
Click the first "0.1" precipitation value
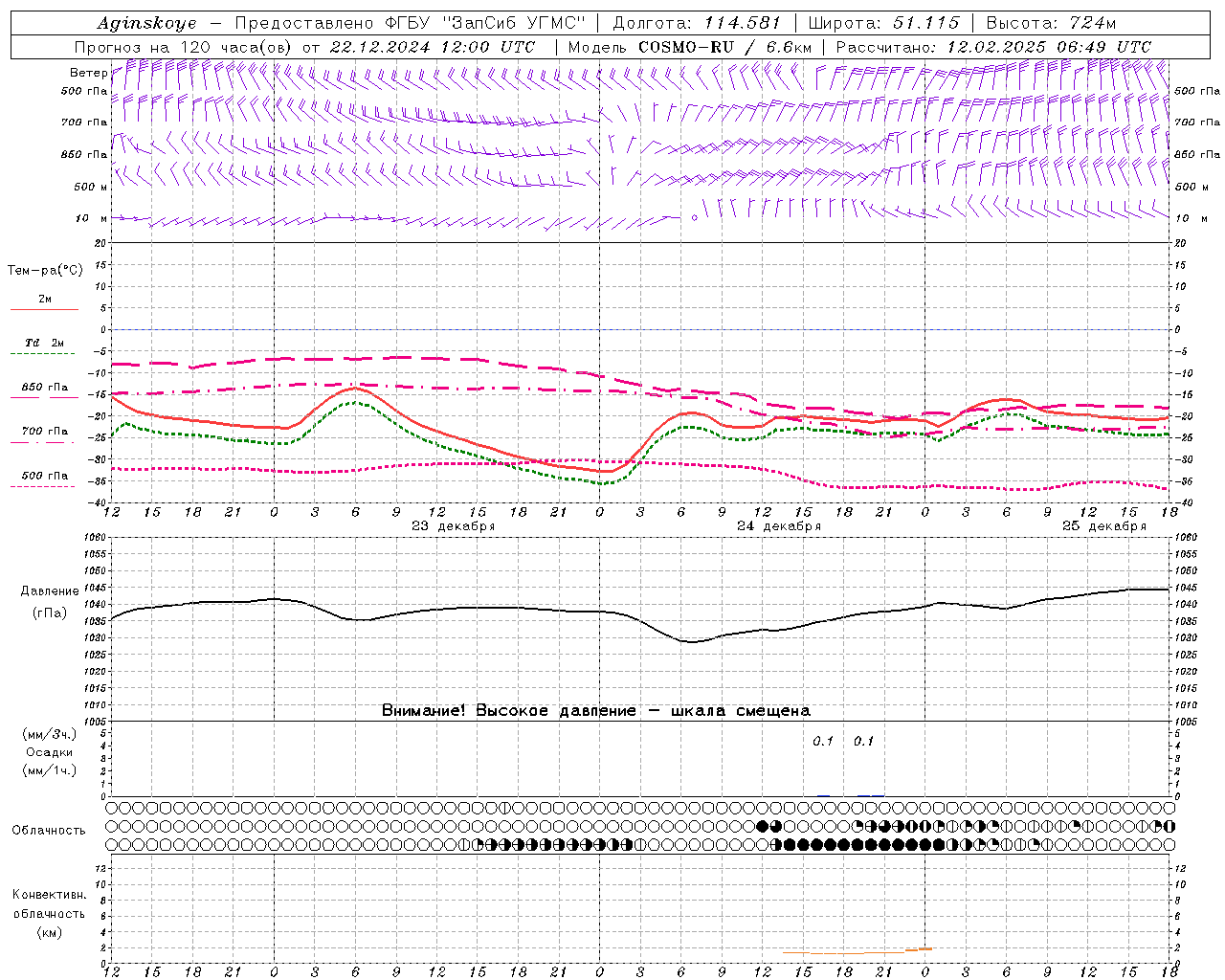(x=823, y=741)
